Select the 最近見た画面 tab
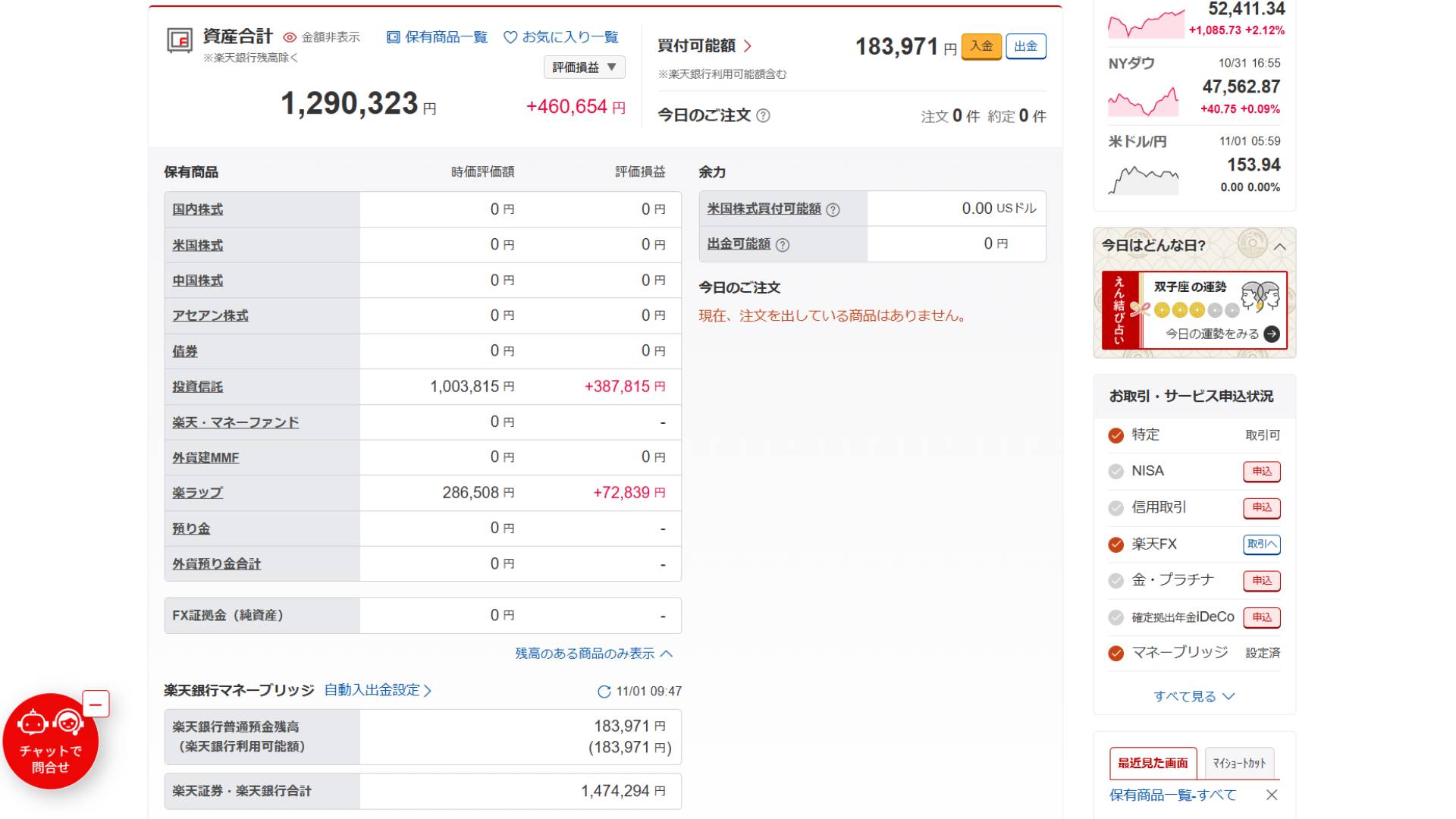Image resolution: width=1456 pixels, height=819 pixels. [1153, 763]
